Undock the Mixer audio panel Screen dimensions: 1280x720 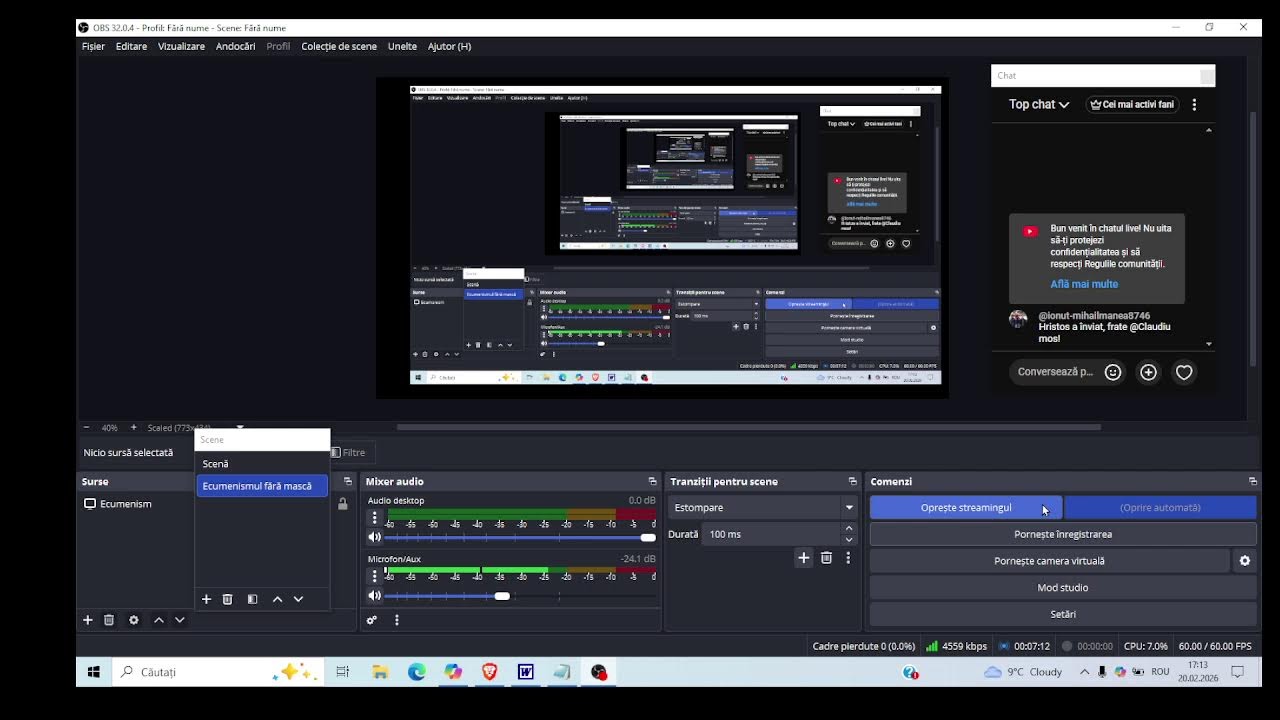(652, 482)
